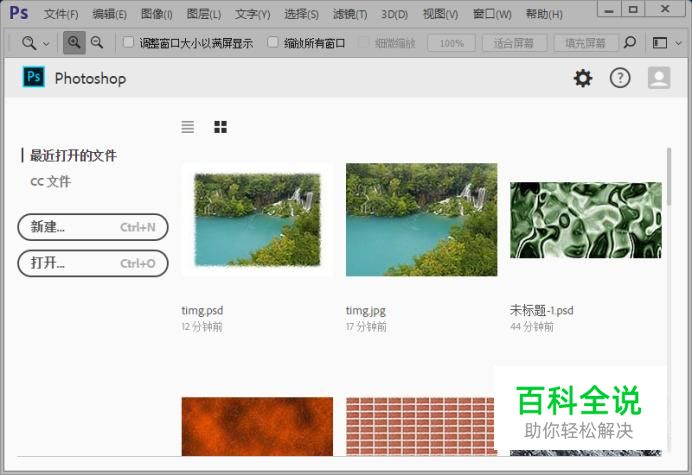This screenshot has width=692, height=475.
Task: Open the 视图(V) menu
Action: point(440,14)
